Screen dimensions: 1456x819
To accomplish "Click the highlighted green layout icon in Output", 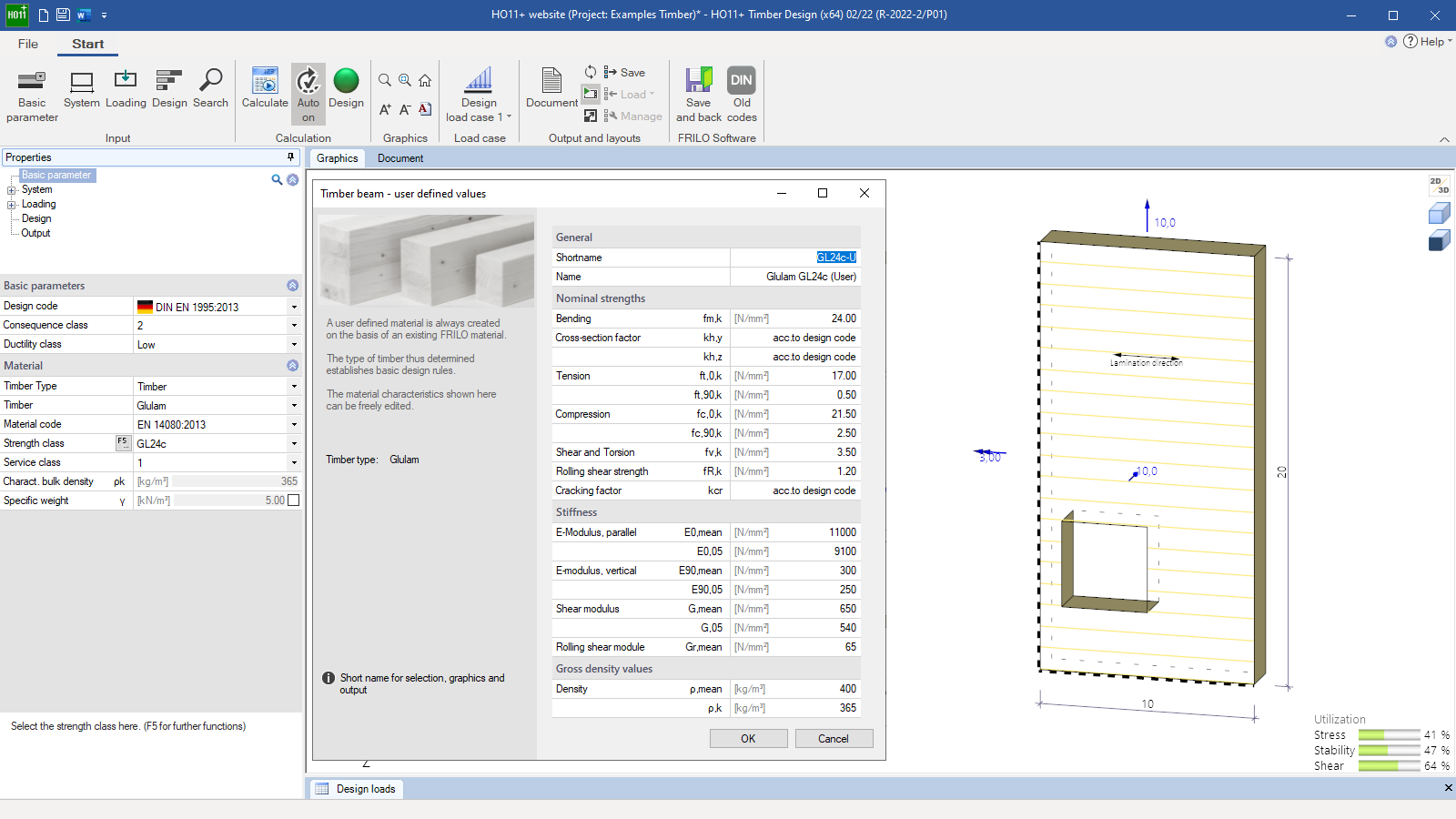I will point(591,93).
